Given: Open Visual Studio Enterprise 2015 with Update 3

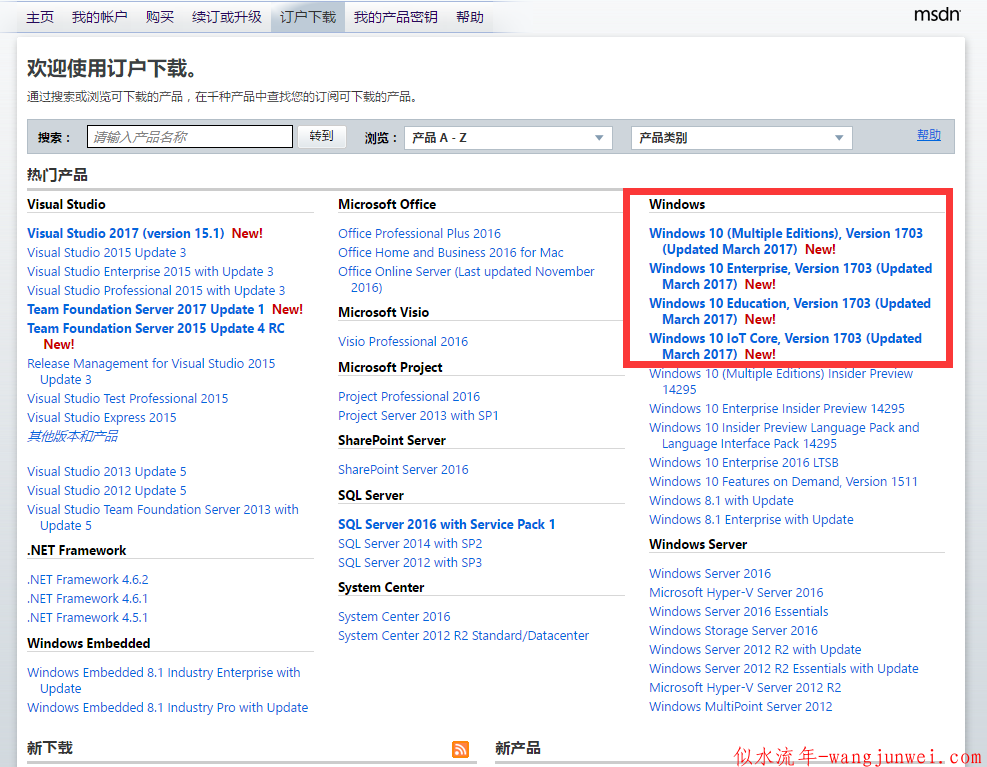Looking at the screenshot, I should point(150,271).
